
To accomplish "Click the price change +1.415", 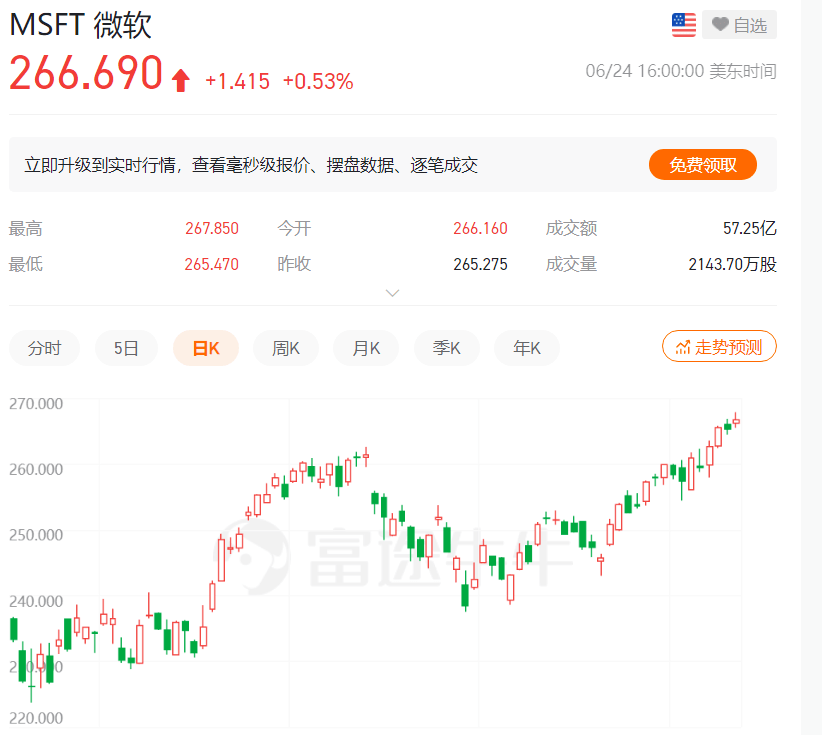I will pos(237,81).
